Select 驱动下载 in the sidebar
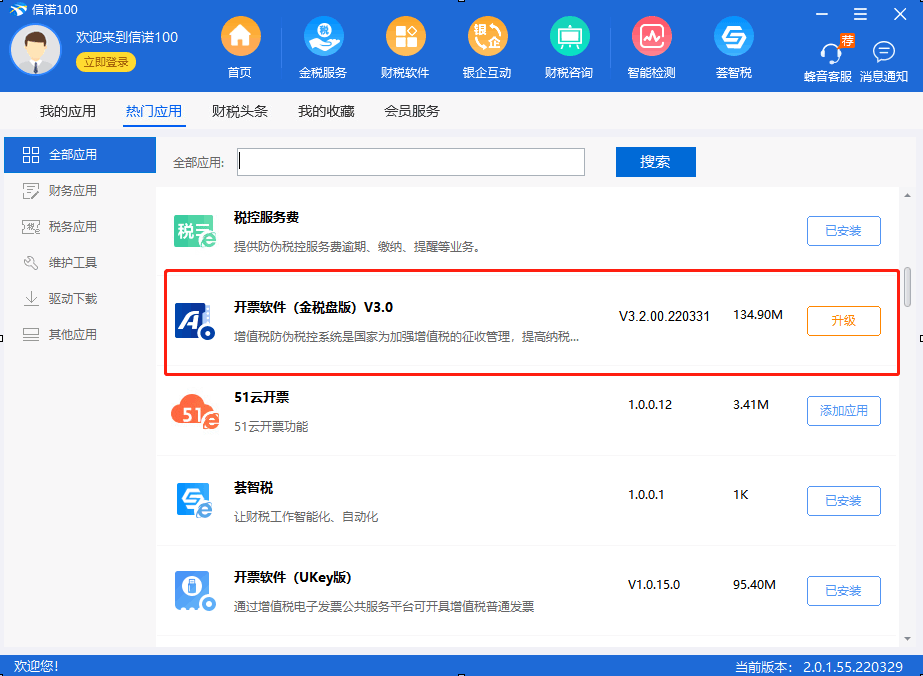This screenshot has width=923, height=676. (80, 299)
